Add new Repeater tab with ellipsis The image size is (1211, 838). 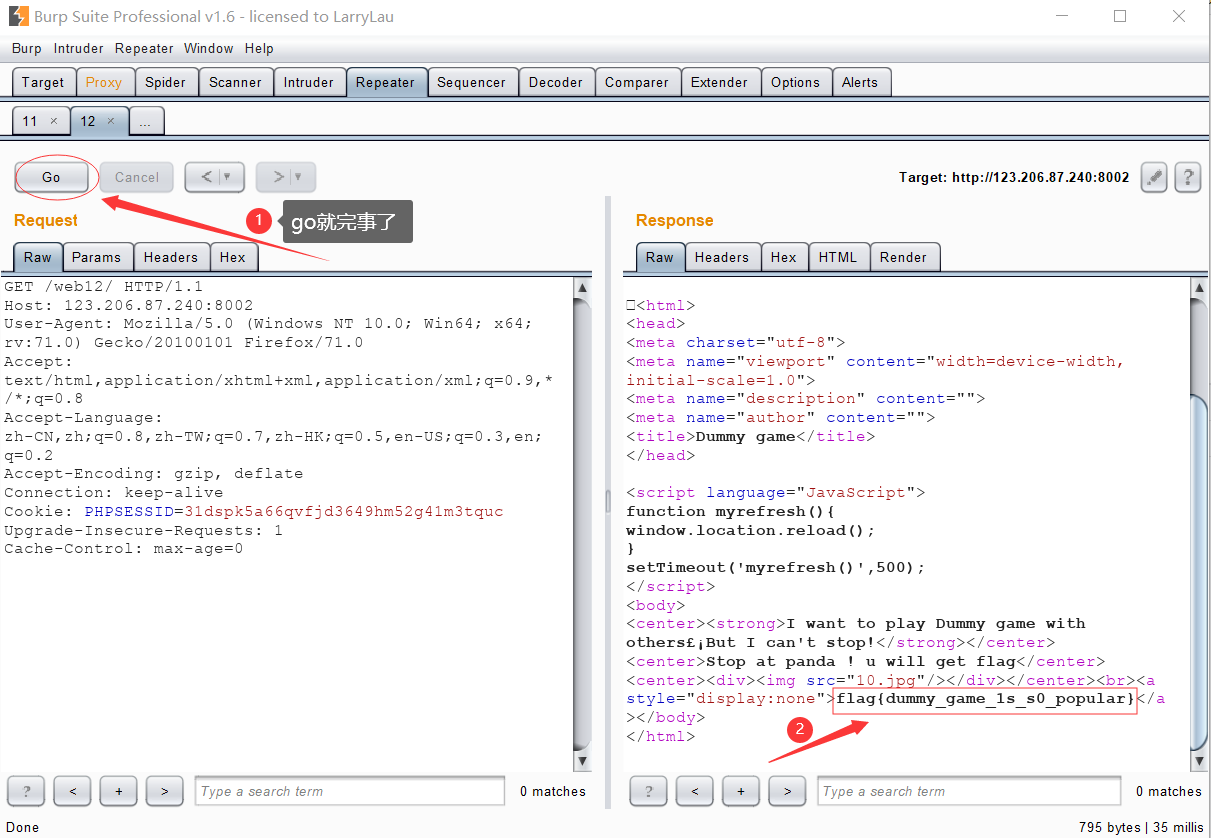[x=146, y=121]
